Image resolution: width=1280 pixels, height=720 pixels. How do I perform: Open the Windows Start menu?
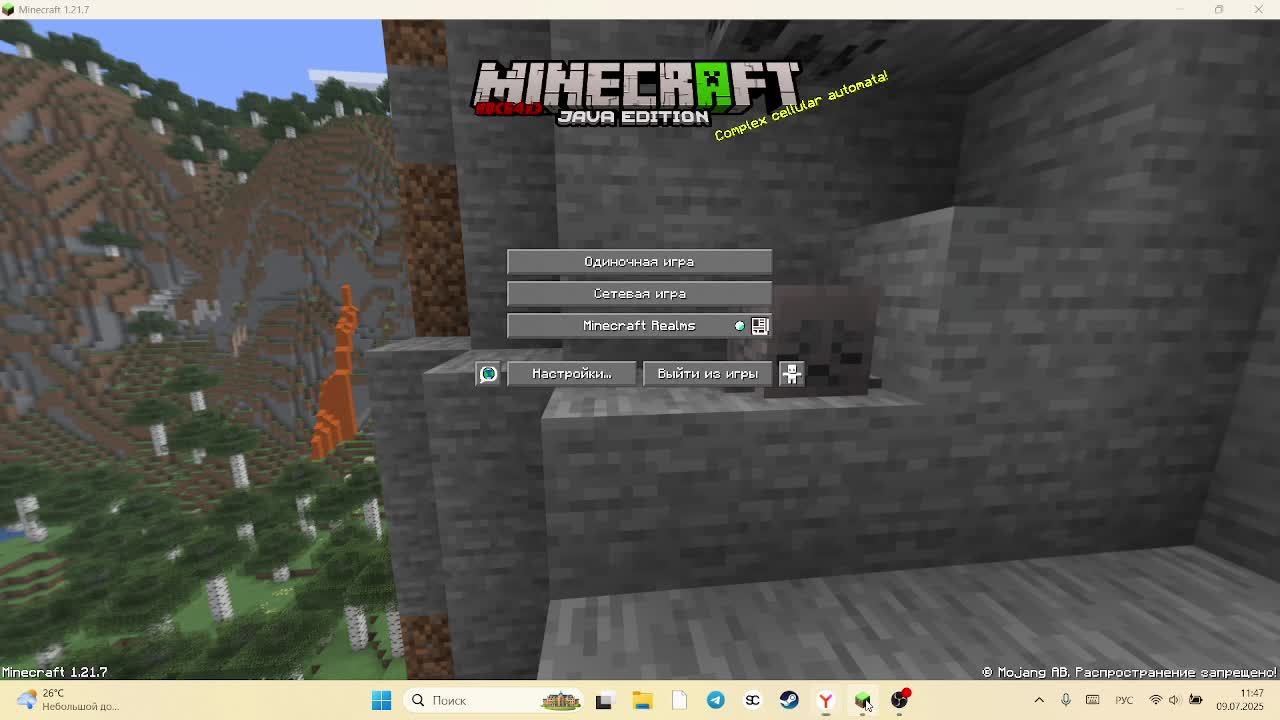pos(381,700)
